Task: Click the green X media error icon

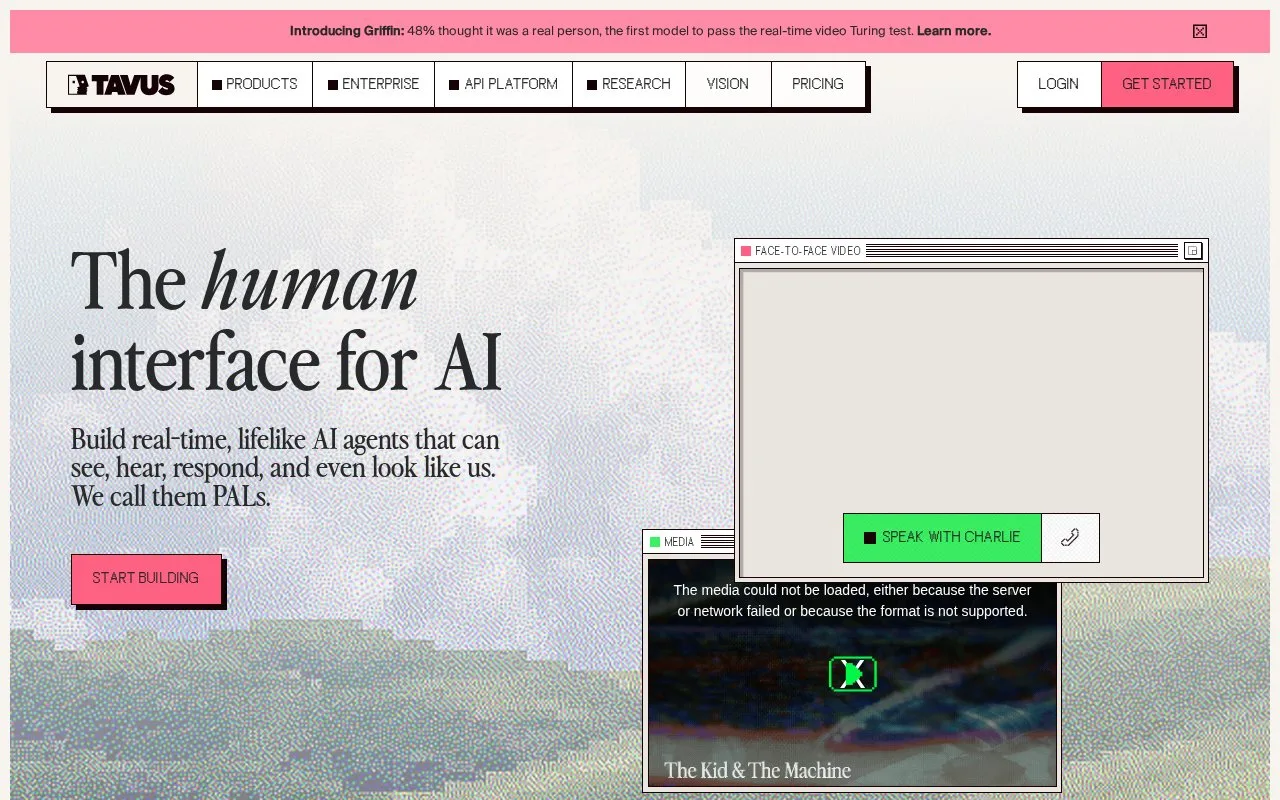Action: [853, 674]
